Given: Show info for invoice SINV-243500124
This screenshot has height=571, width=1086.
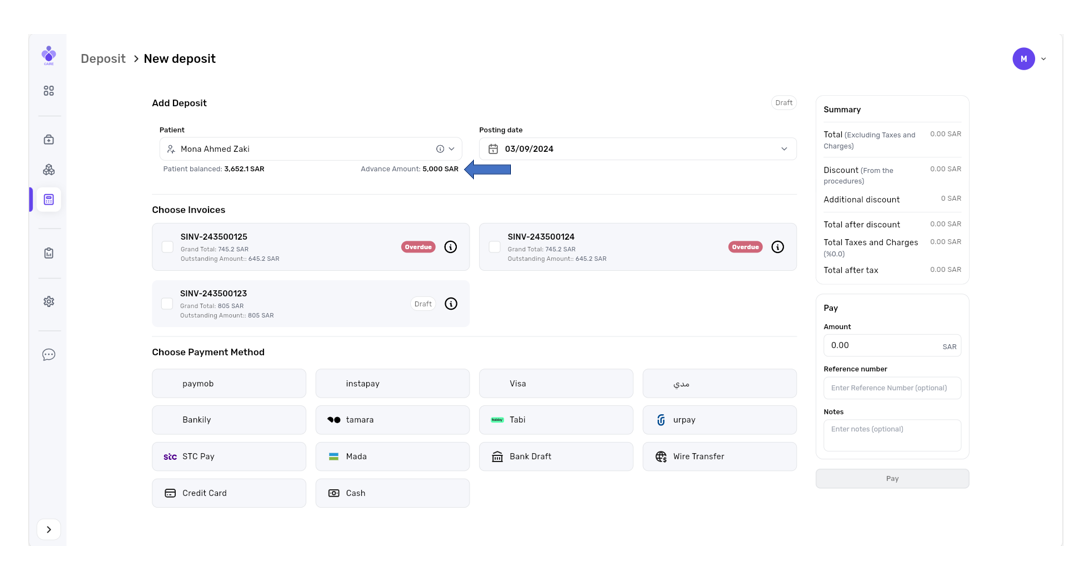Looking at the screenshot, I should pyautogui.click(x=777, y=247).
